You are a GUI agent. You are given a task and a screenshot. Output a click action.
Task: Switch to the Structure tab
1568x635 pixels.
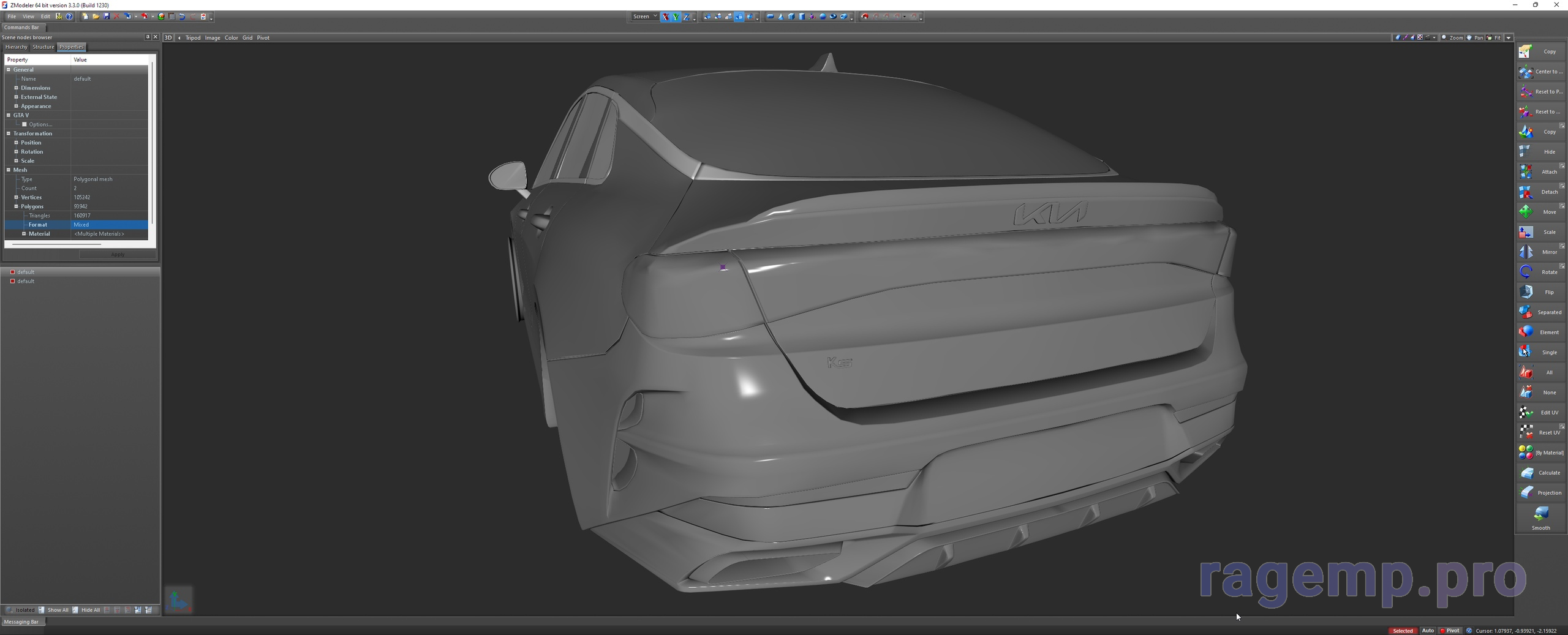pyautogui.click(x=43, y=47)
